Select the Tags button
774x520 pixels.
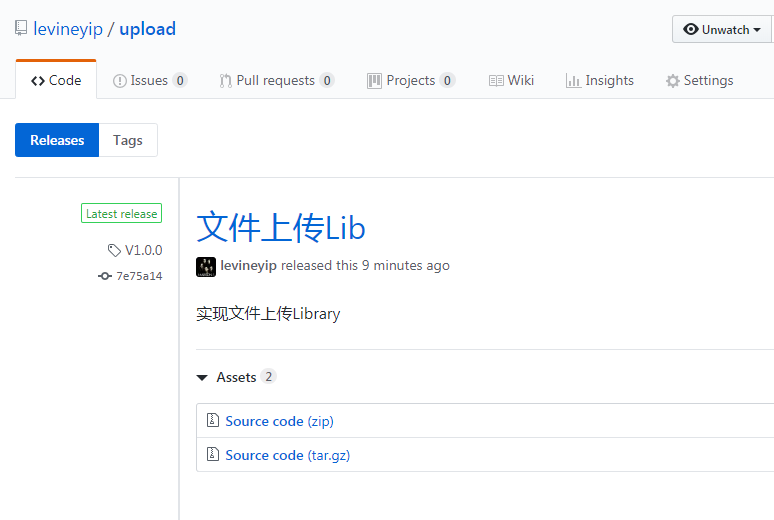click(x=128, y=140)
